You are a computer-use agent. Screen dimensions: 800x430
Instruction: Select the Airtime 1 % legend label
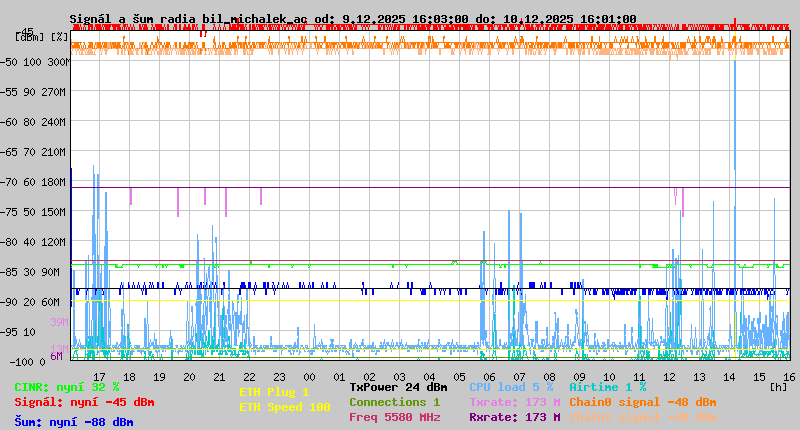(607, 387)
